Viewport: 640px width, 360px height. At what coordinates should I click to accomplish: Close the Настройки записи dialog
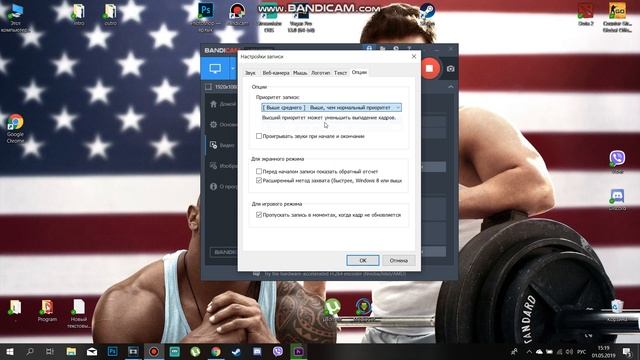click(x=414, y=56)
